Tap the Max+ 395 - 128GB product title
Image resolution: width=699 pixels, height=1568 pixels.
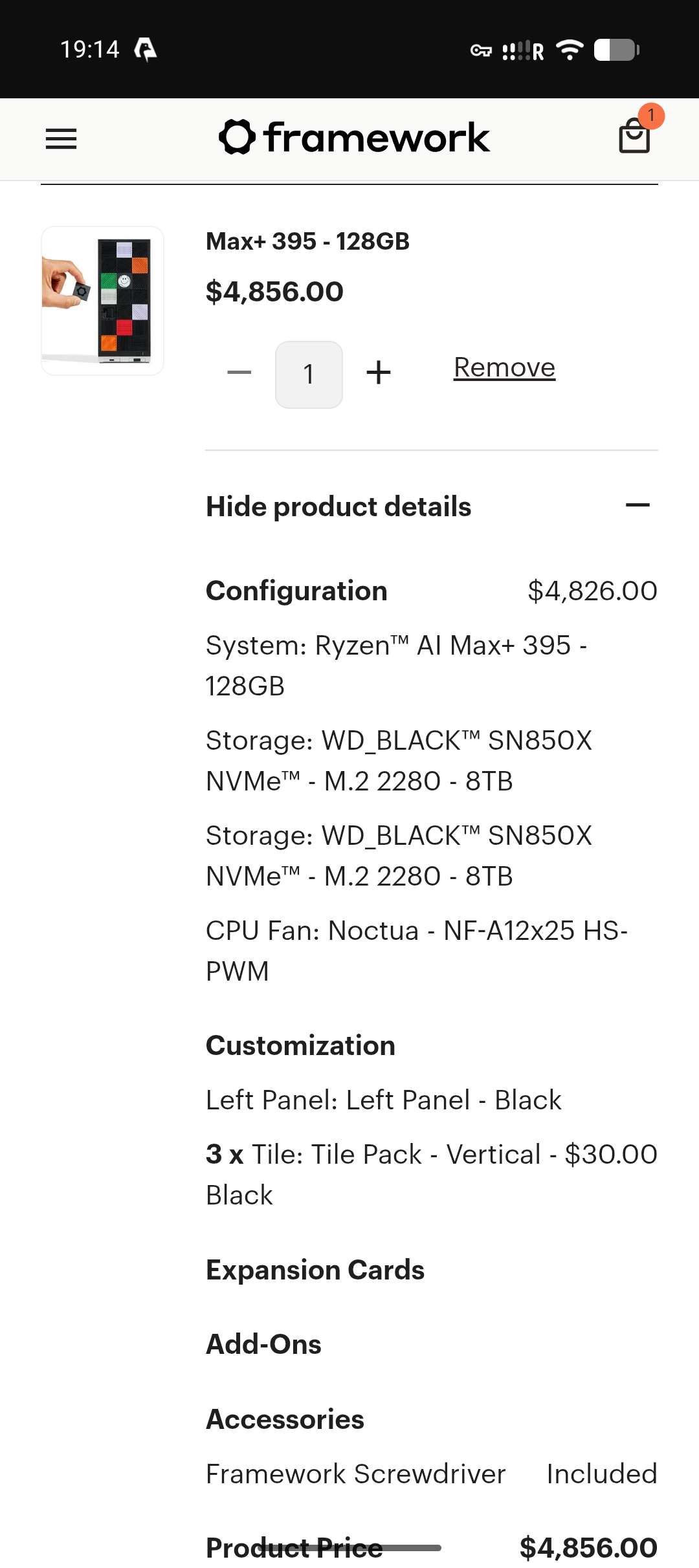click(x=307, y=241)
